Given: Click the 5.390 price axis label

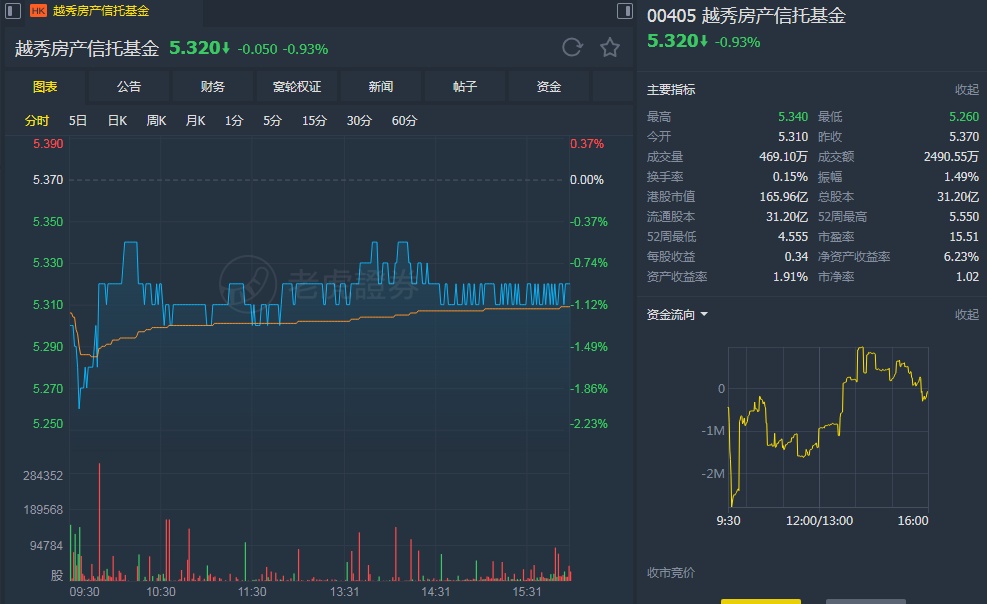Looking at the screenshot, I should (x=48, y=144).
